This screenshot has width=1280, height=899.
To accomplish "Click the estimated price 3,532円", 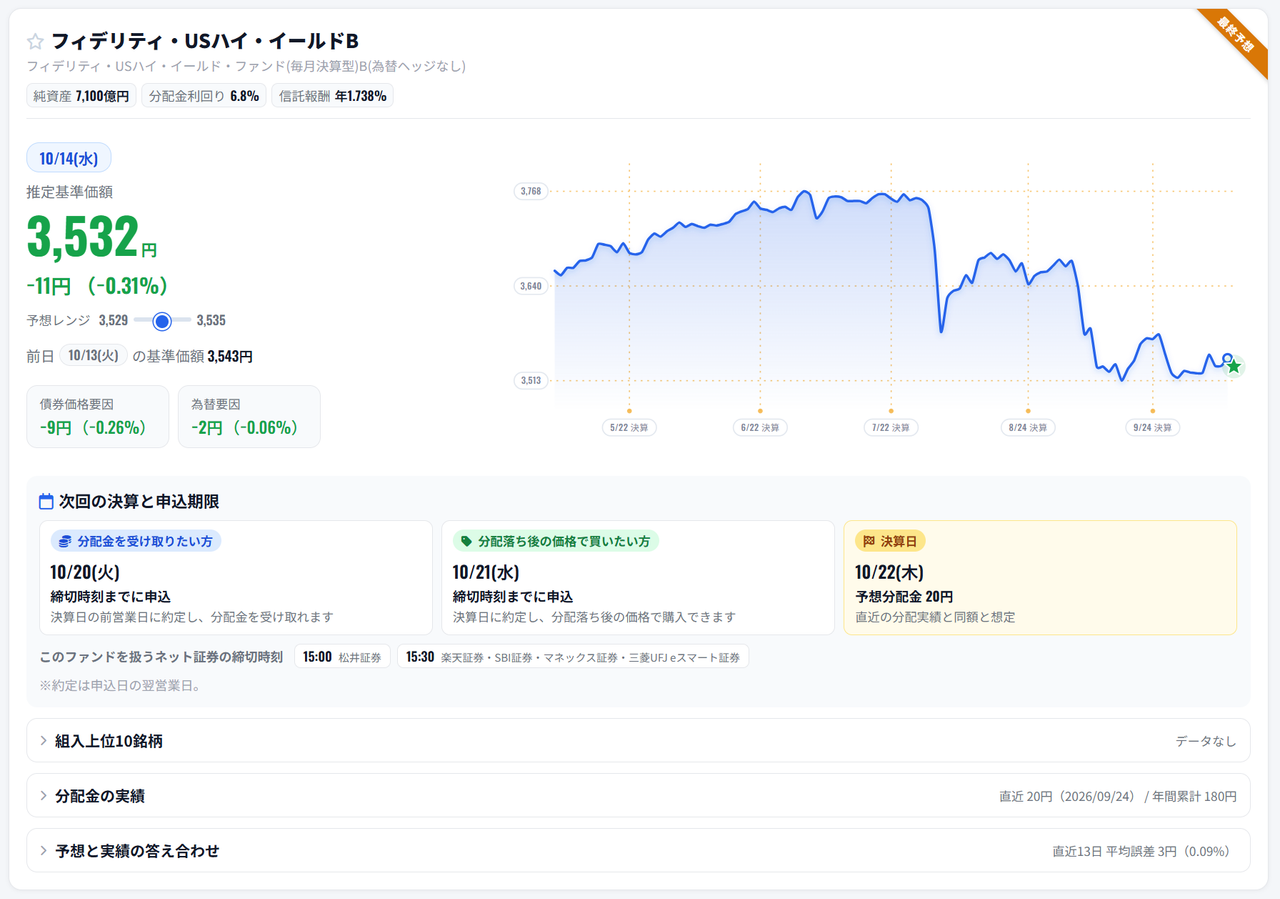I will pos(91,238).
